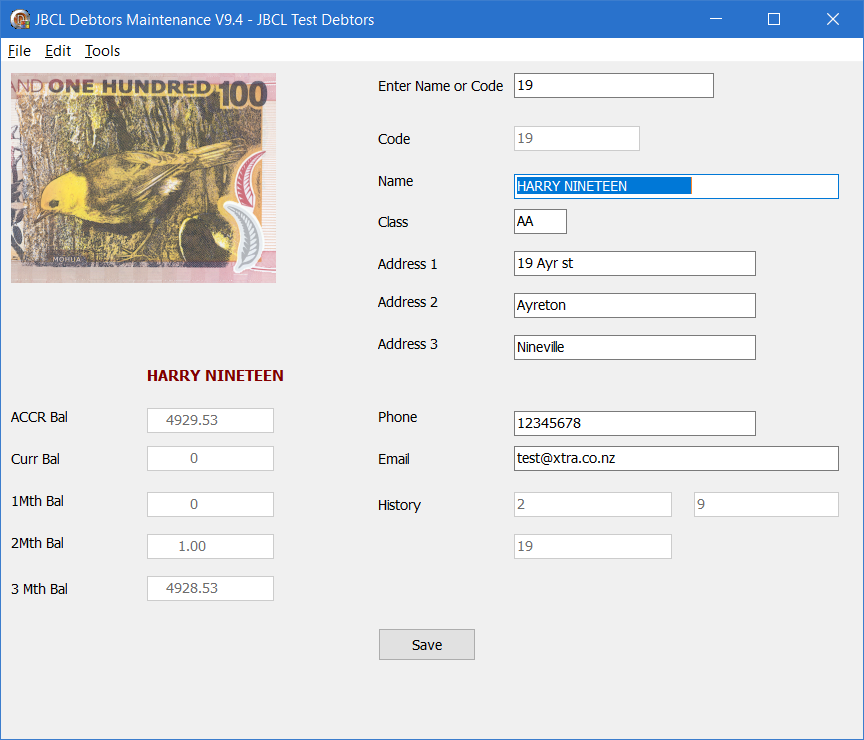Click the 2Mth Bal value 1.00
Viewport: 864px width, 740px height.
(x=210, y=546)
